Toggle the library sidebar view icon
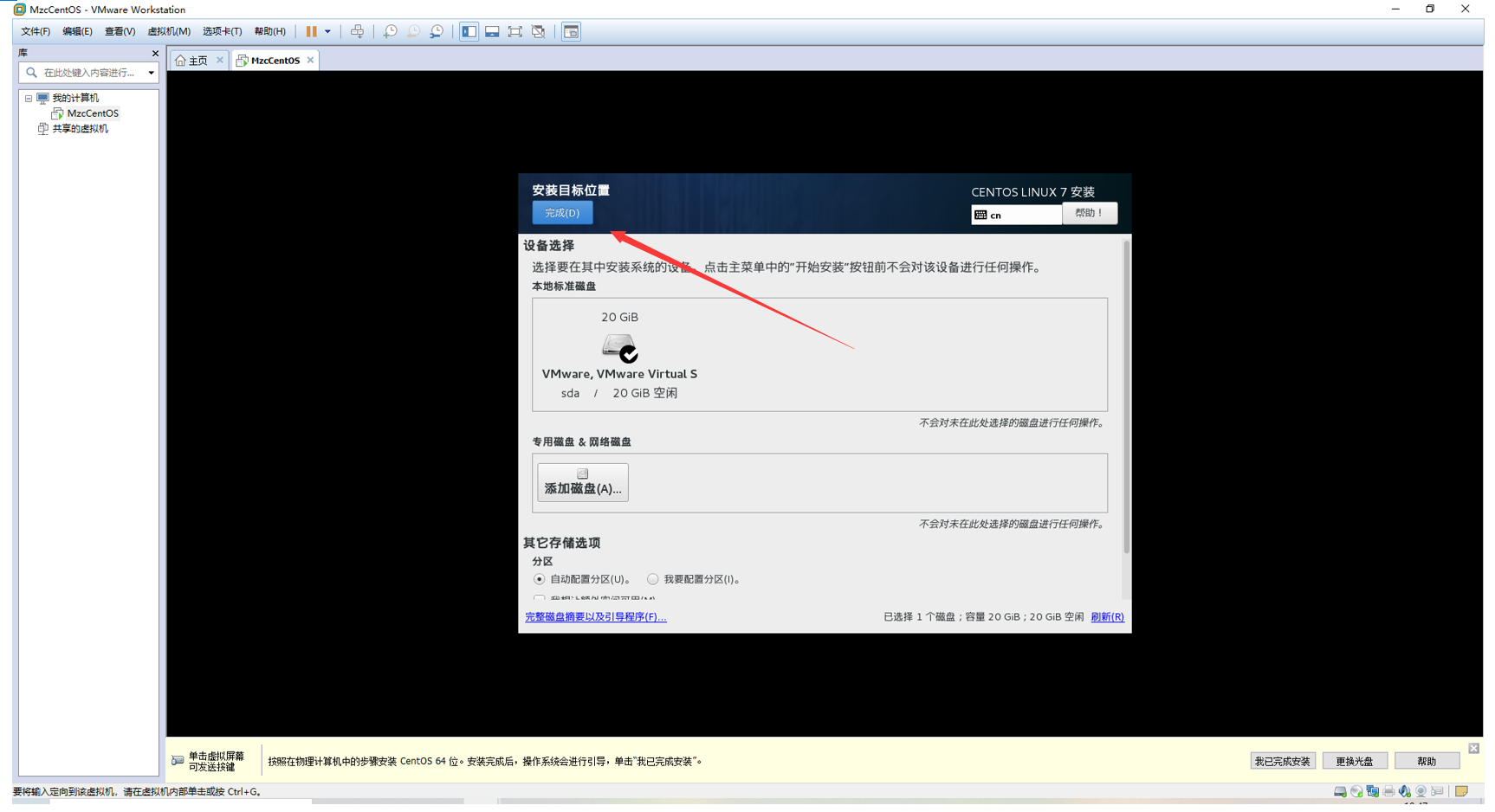 point(469,31)
